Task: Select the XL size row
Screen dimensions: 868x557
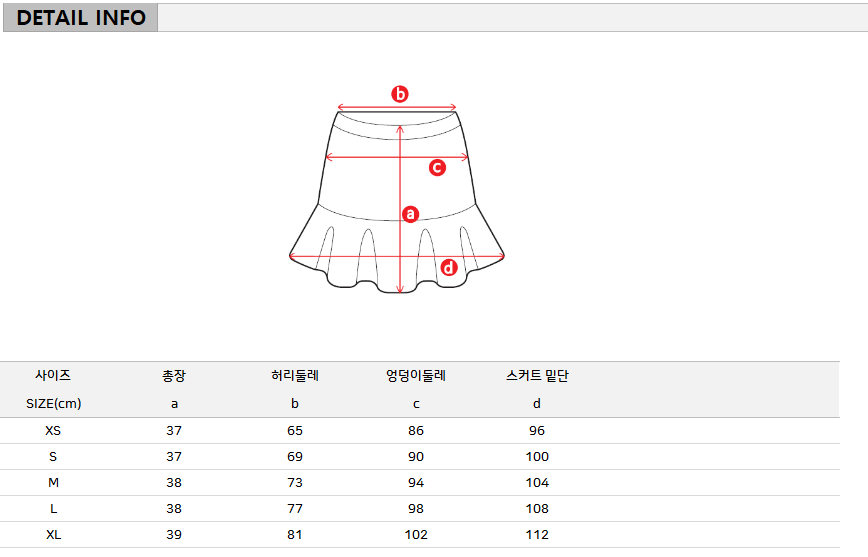Action: click(53, 535)
